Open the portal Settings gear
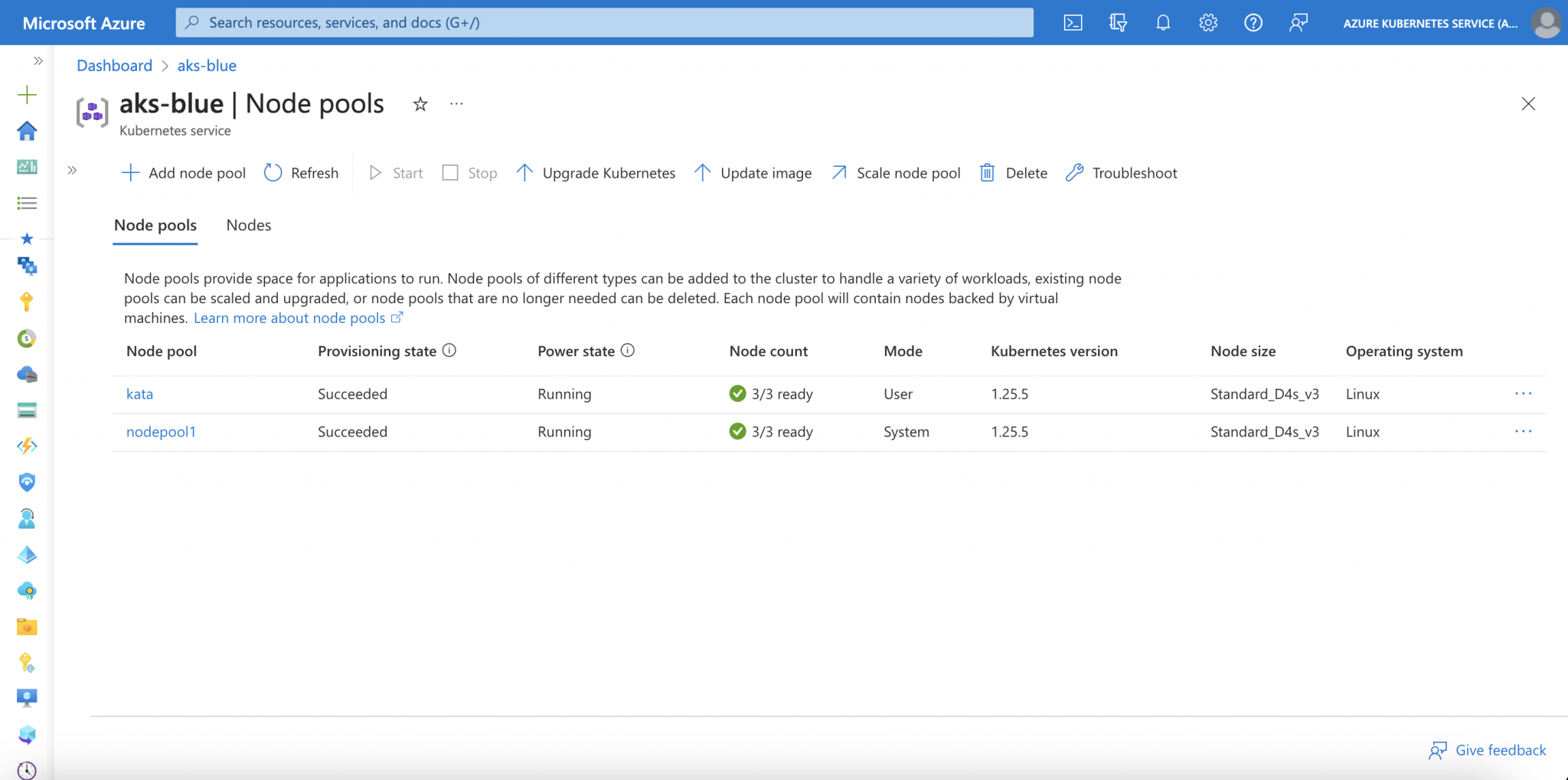Image resolution: width=1568 pixels, height=780 pixels. pyautogui.click(x=1208, y=22)
